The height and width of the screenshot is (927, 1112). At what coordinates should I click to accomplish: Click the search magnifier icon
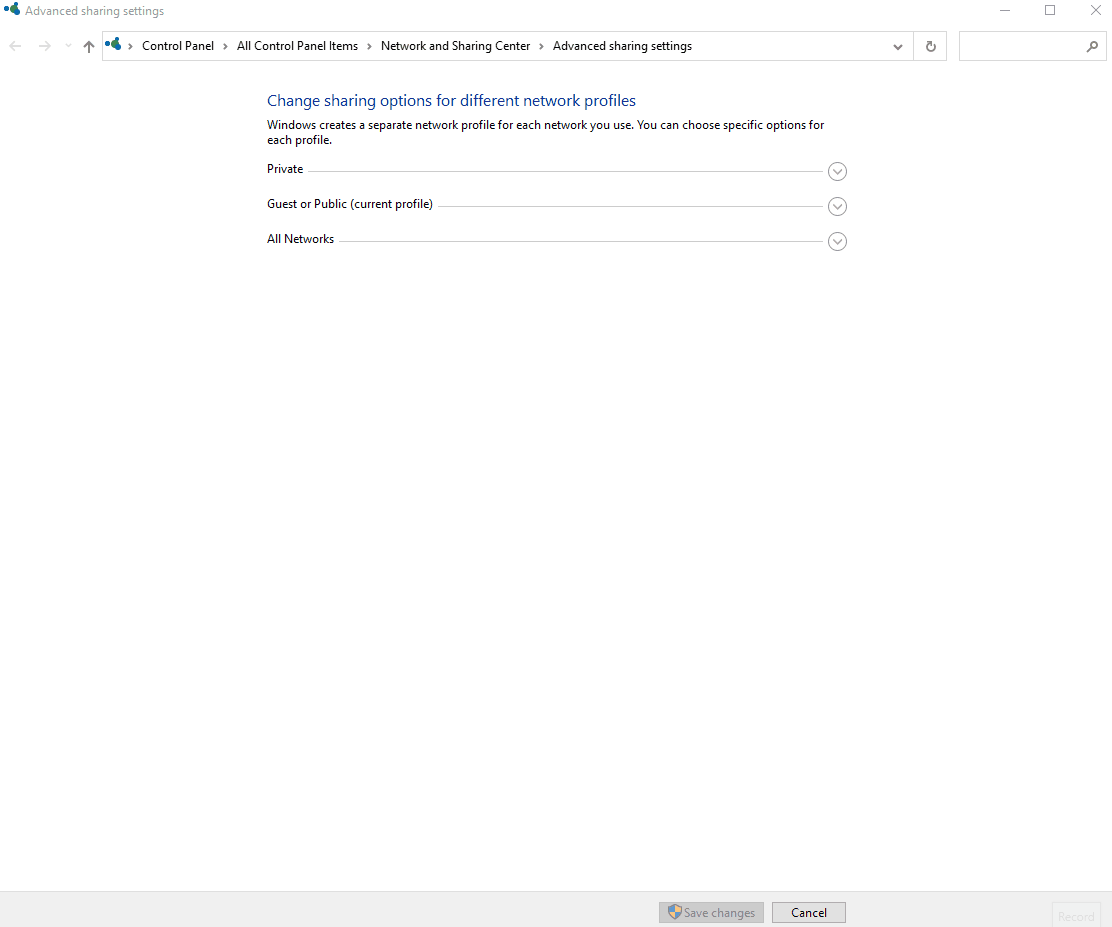click(x=1092, y=46)
